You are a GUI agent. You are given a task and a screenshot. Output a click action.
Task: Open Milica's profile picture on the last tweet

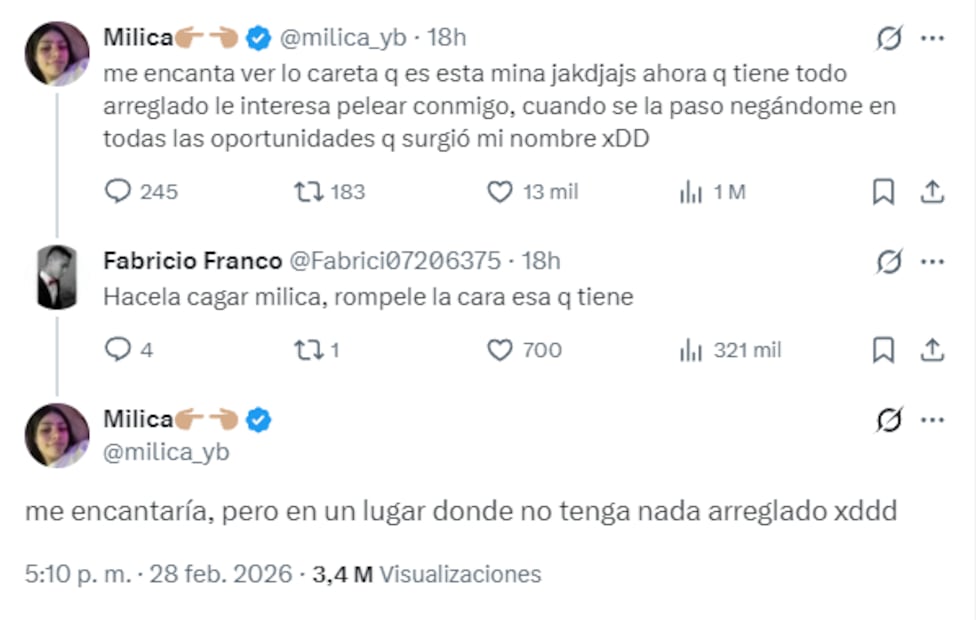point(55,435)
